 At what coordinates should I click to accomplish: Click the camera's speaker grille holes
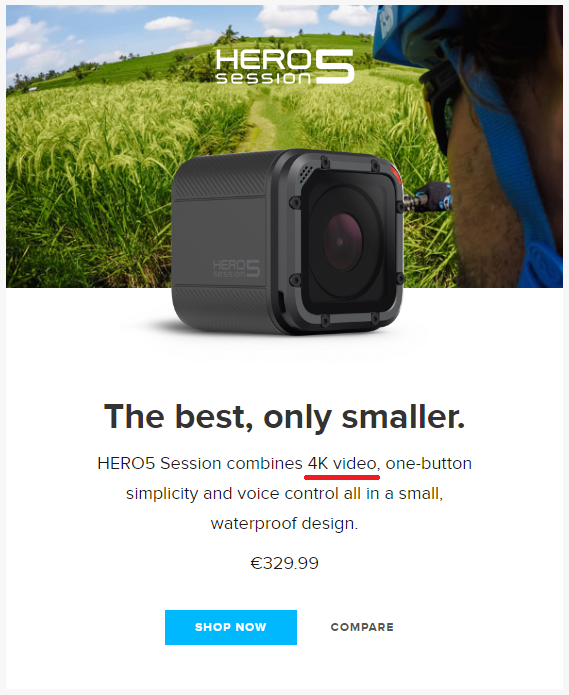(305, 174)
